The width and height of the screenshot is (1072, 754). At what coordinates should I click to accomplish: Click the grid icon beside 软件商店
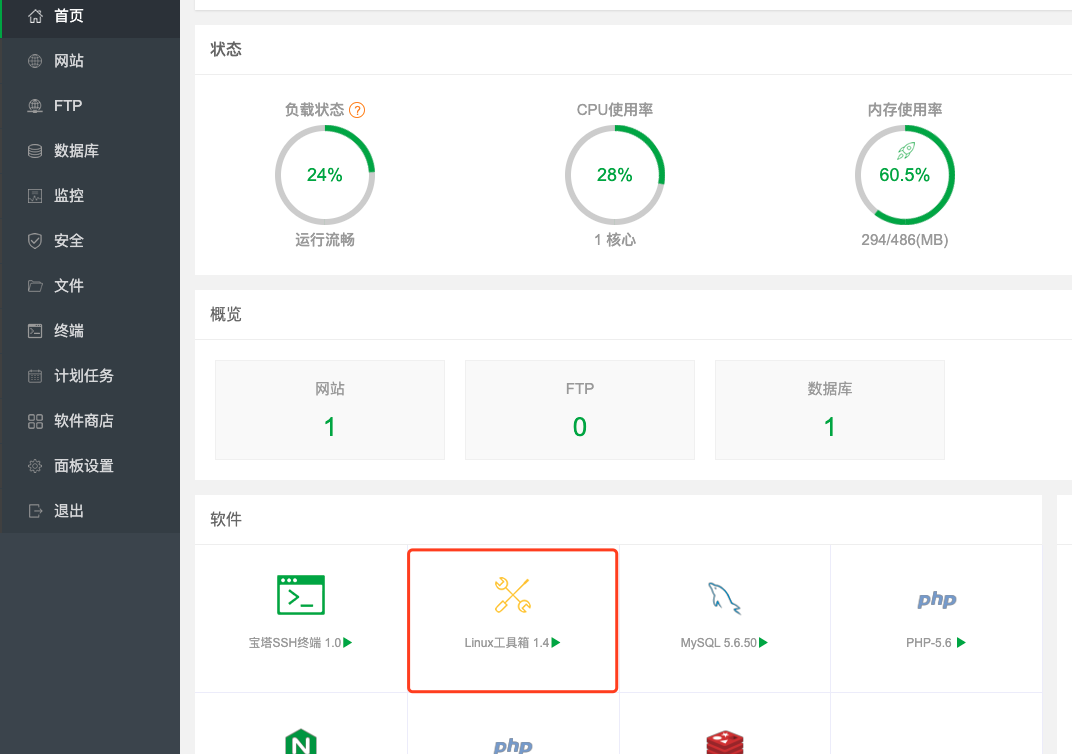[x=35, y=421]
